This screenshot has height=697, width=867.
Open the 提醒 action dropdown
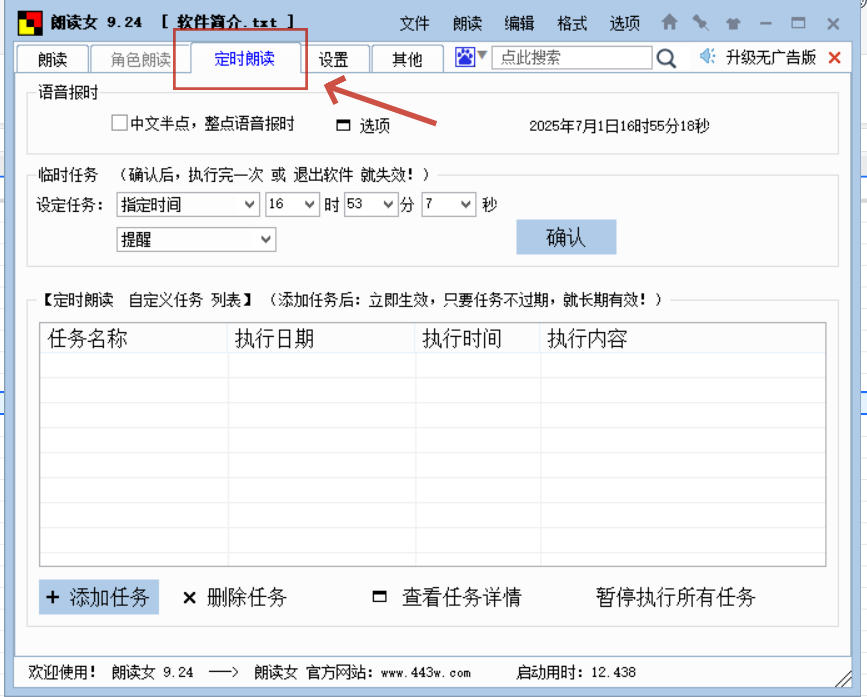click(x=195, y=239)
